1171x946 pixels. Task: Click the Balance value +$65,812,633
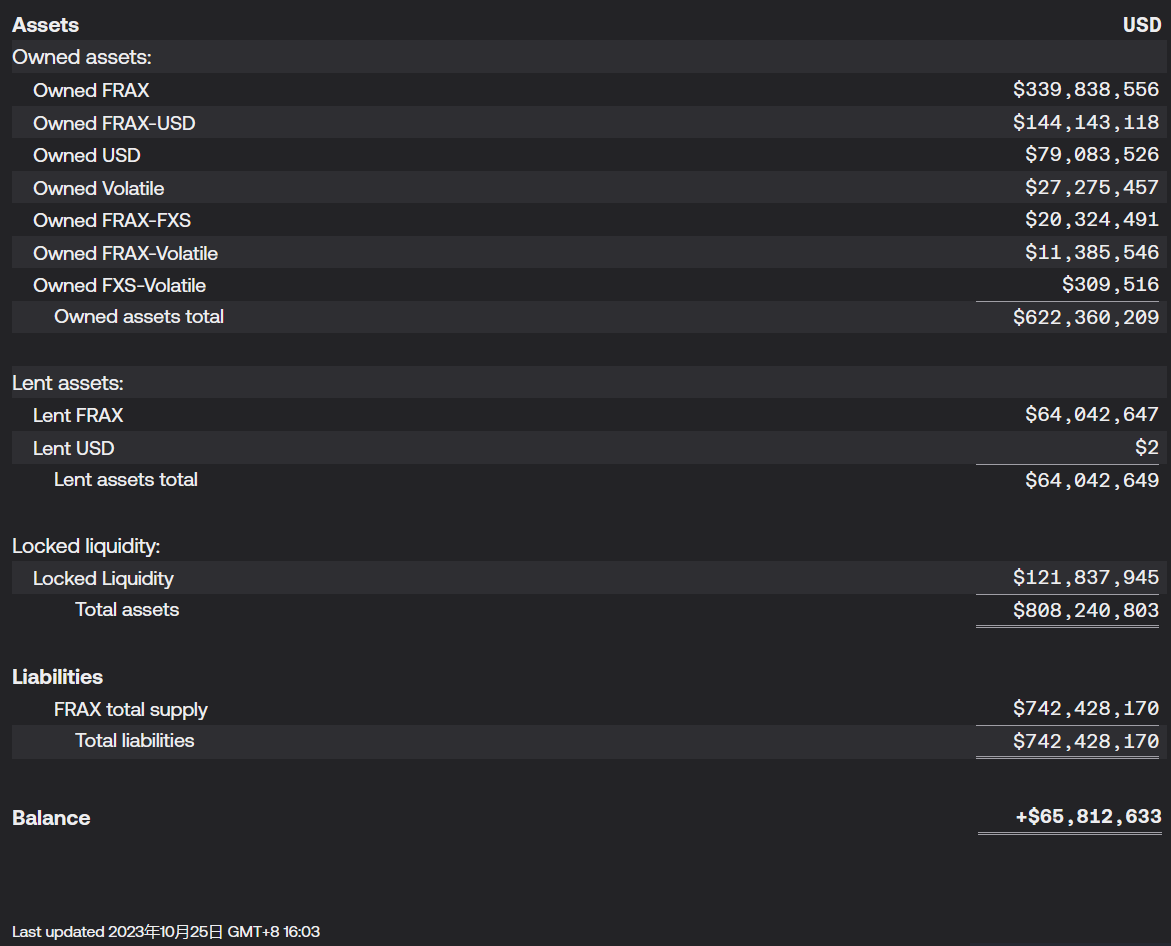1088,817
